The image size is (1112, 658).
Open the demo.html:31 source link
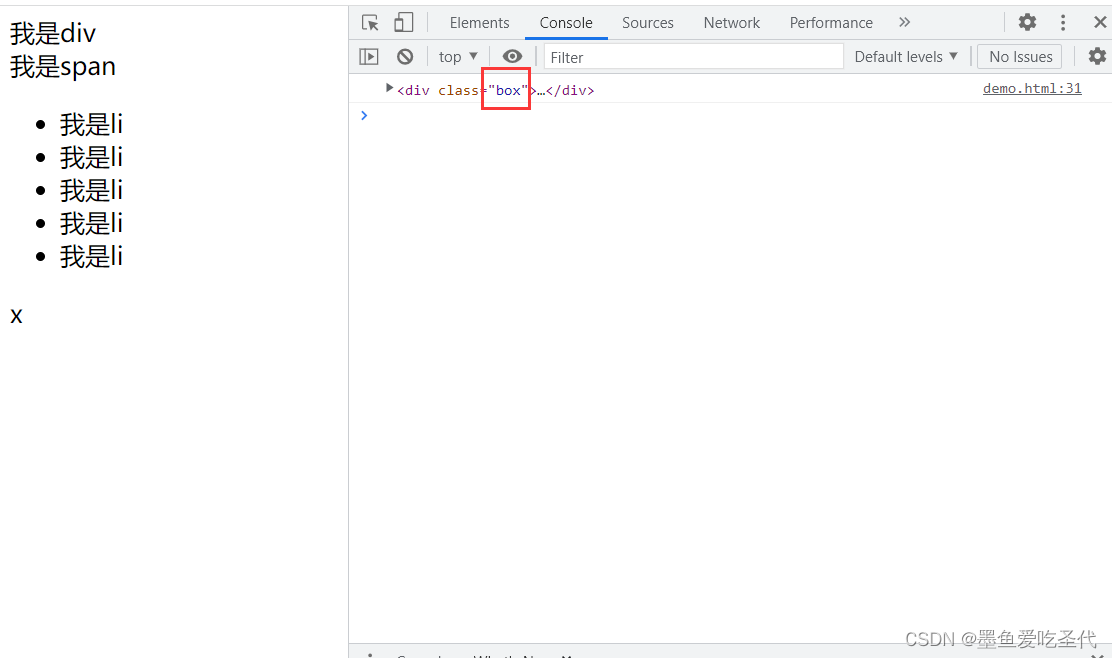pyautogui.click(x=1032, y=89)
